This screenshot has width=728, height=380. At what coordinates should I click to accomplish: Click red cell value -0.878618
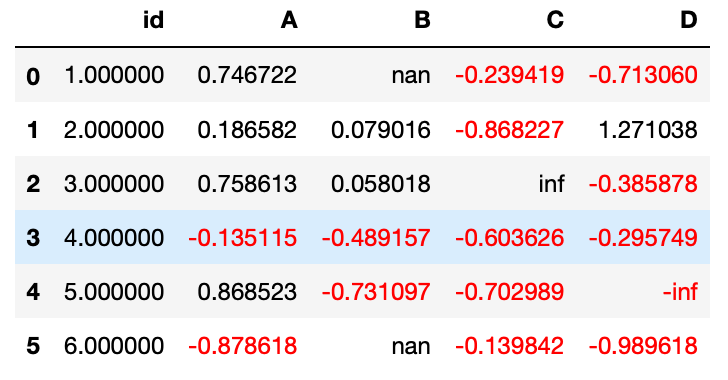coord(242,346)
